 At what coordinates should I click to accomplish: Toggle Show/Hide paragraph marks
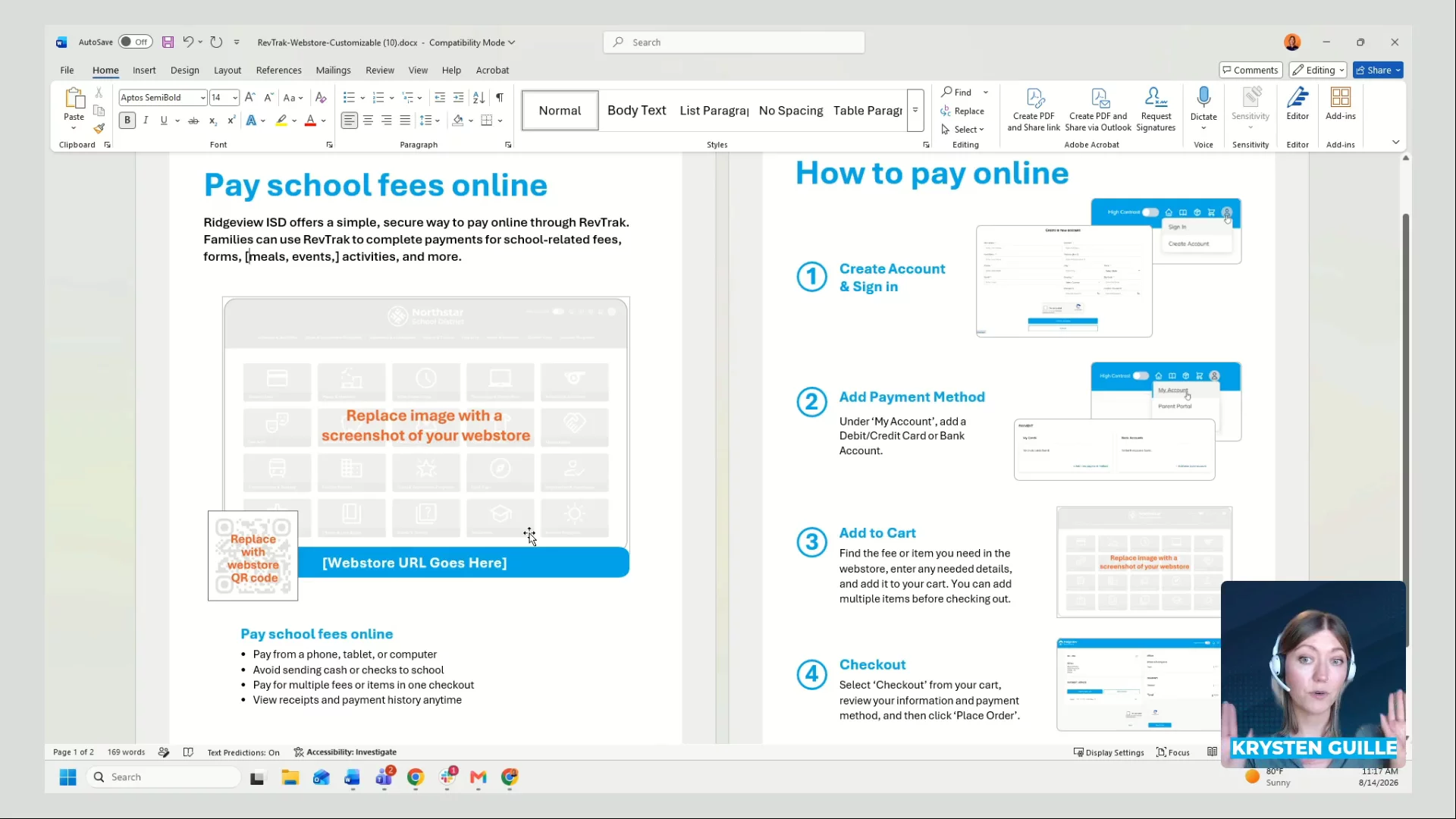pos(500,98)
